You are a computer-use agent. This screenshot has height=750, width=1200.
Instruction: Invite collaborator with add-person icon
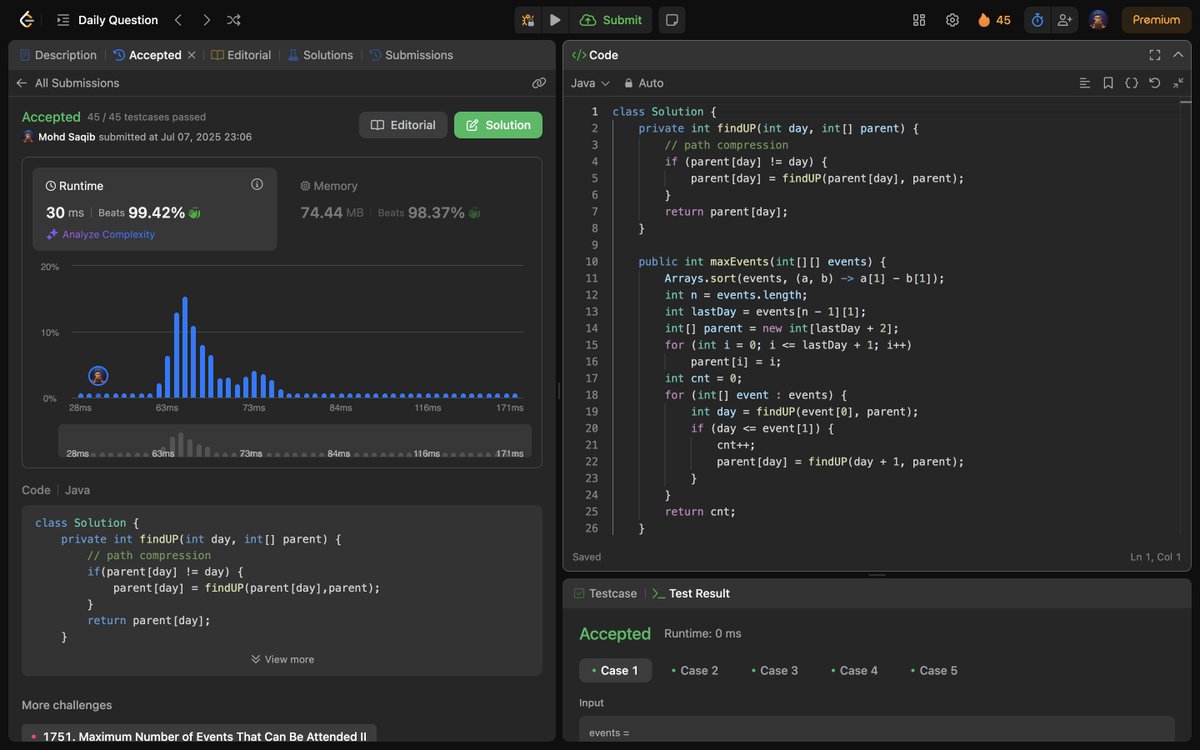coord(1064,20)
